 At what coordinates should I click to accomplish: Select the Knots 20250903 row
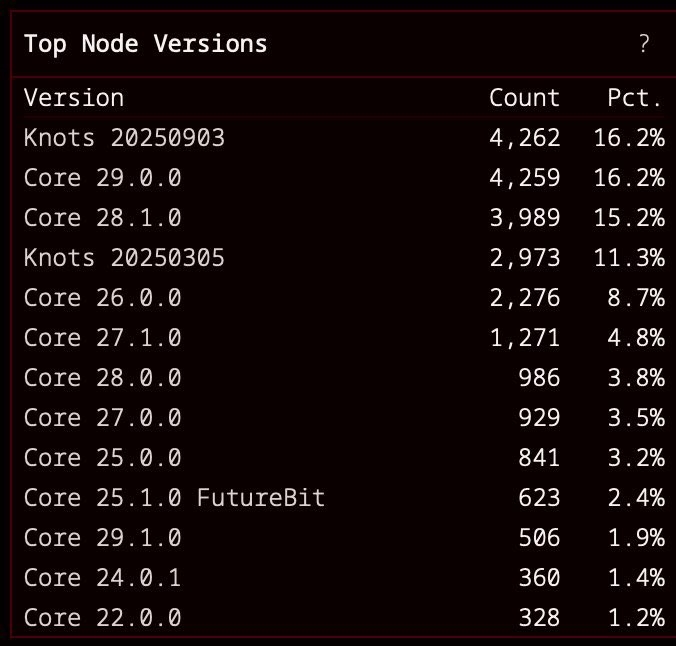click(124, 138)
